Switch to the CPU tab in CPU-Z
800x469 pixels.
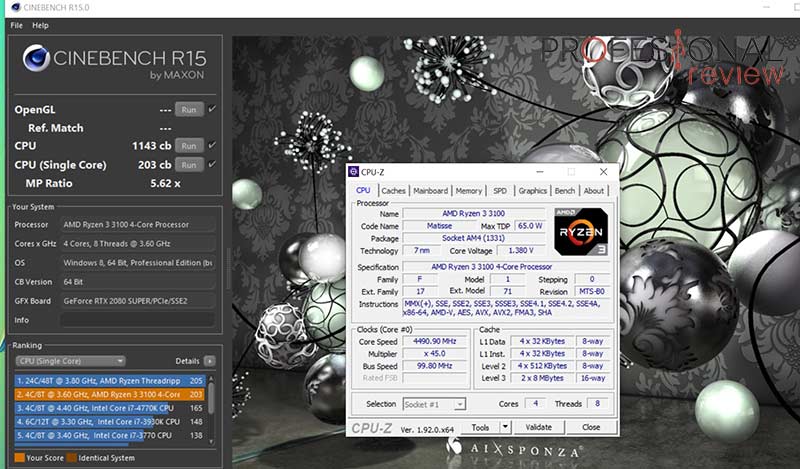(x=363, y=190)
